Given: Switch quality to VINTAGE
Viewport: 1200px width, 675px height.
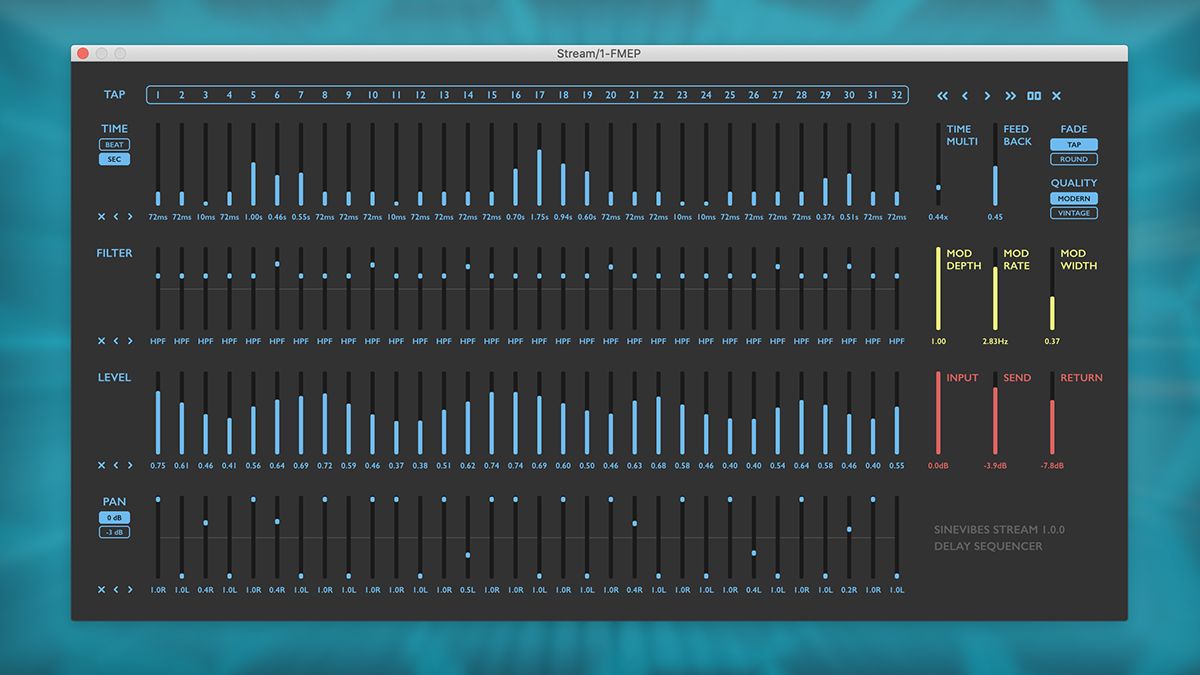Looking at the screenshot, I should pos(1073,213).
